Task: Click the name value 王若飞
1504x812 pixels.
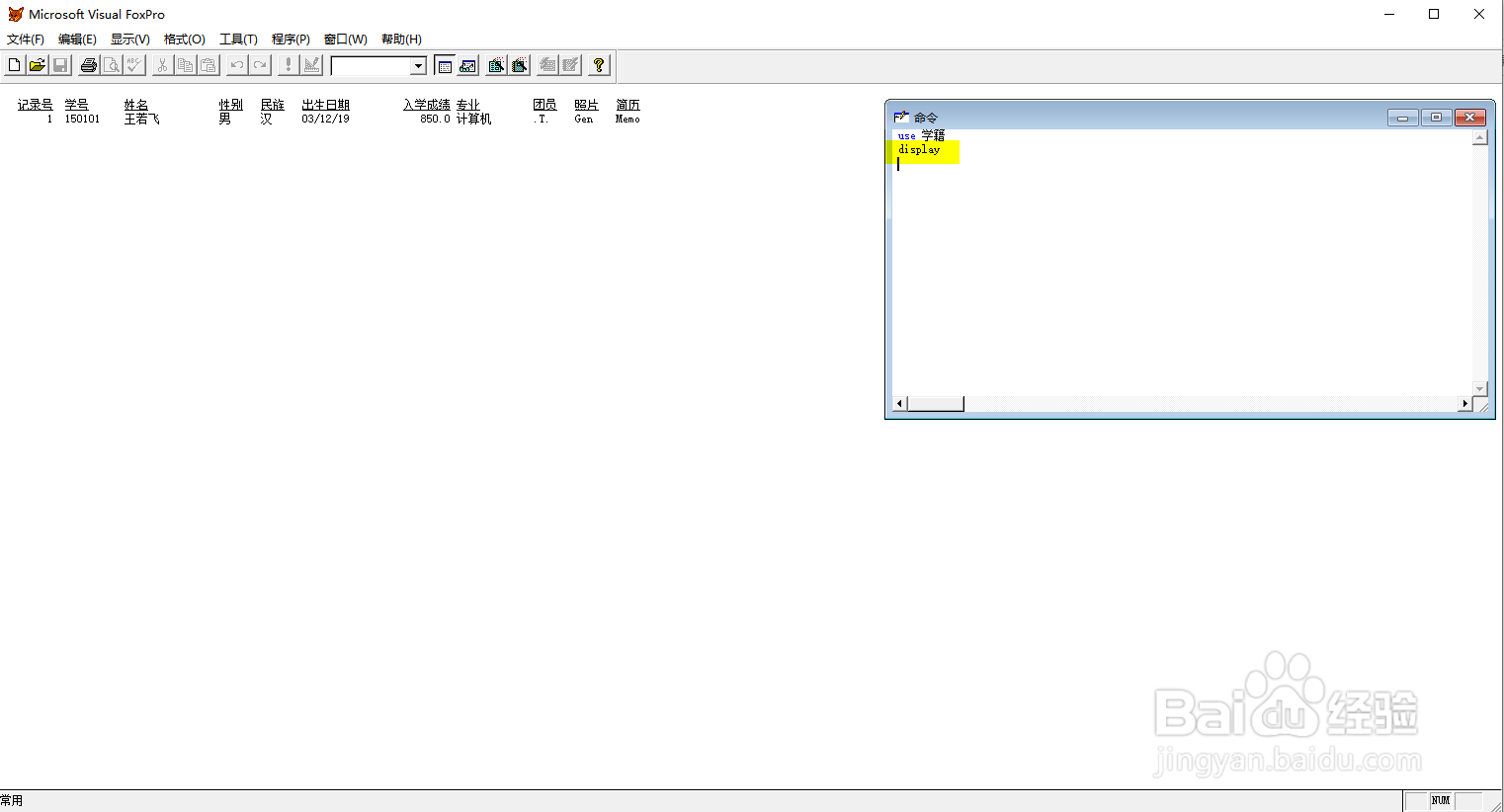Action: pos(141,119)
